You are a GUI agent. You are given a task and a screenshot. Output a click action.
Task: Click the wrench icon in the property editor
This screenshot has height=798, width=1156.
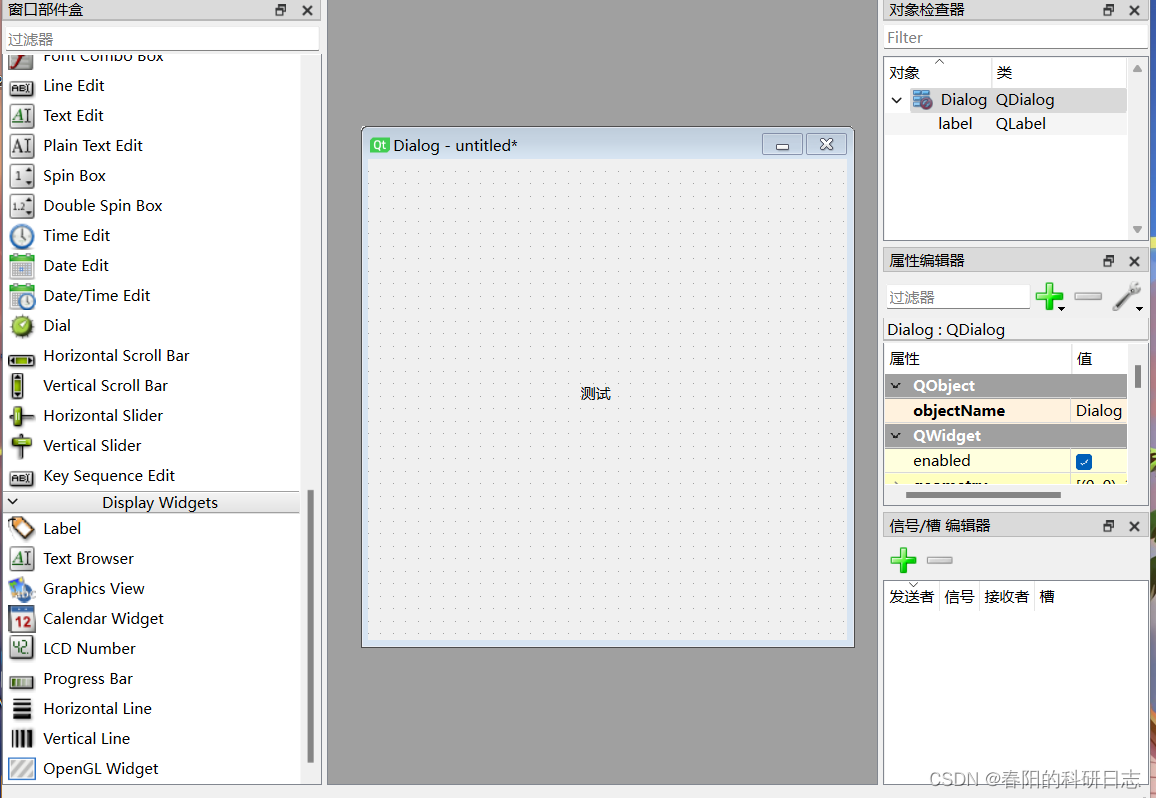pyautogui.click(x=1128, y=296)
